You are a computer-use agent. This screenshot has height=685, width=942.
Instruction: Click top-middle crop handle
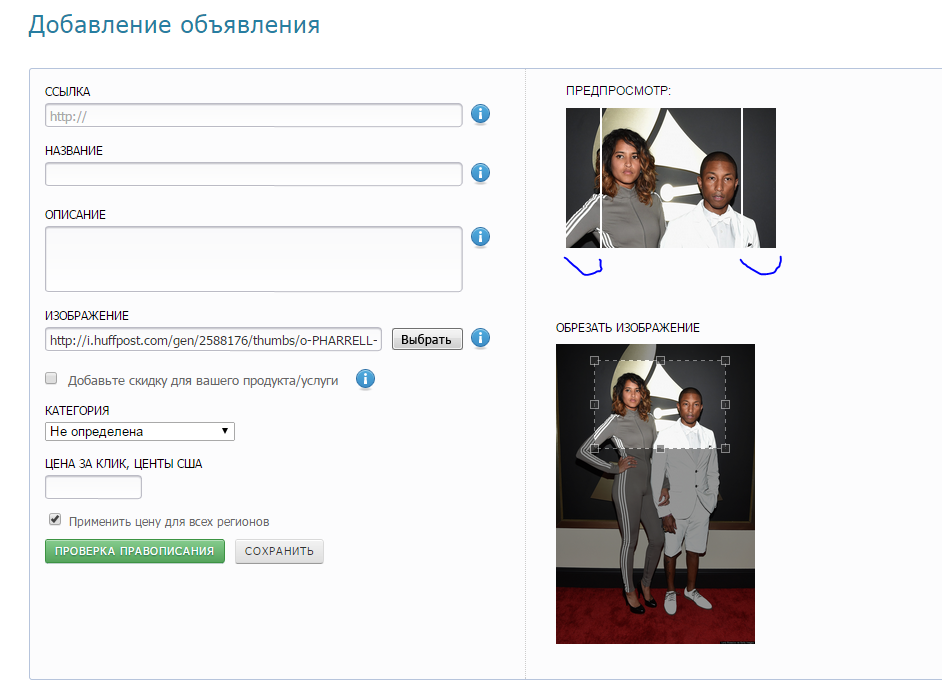tap(660, 361)
